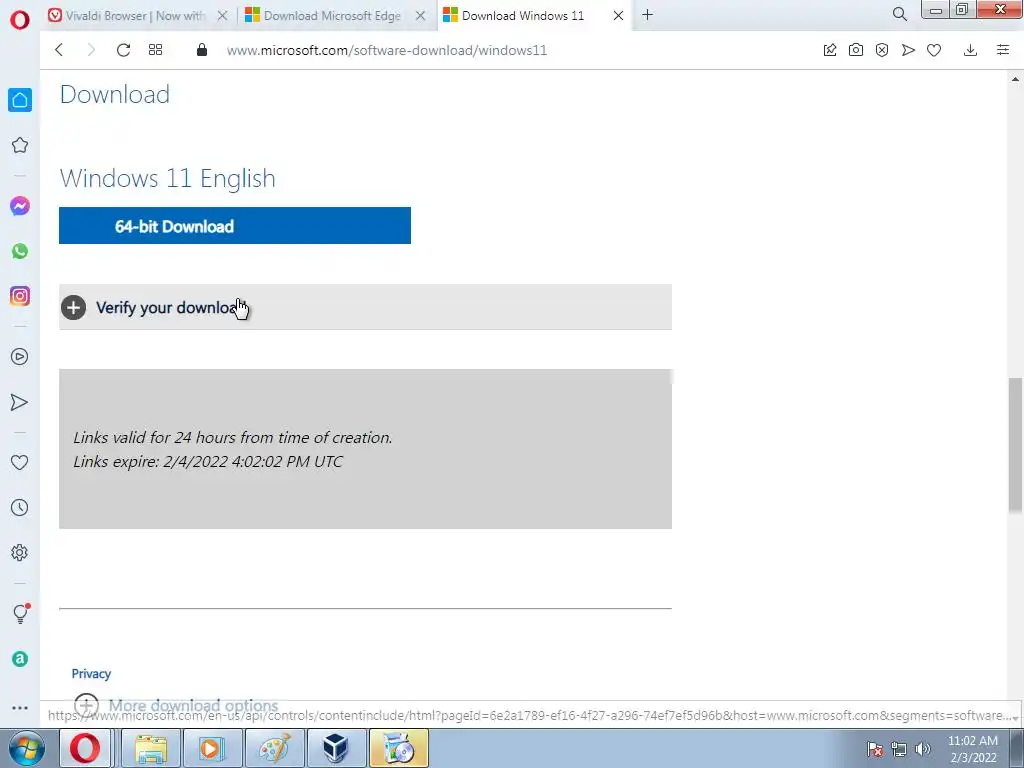Open Paint from the taskbar
This screenshot has width=1024, height=768.
click(x=274, y=748)
